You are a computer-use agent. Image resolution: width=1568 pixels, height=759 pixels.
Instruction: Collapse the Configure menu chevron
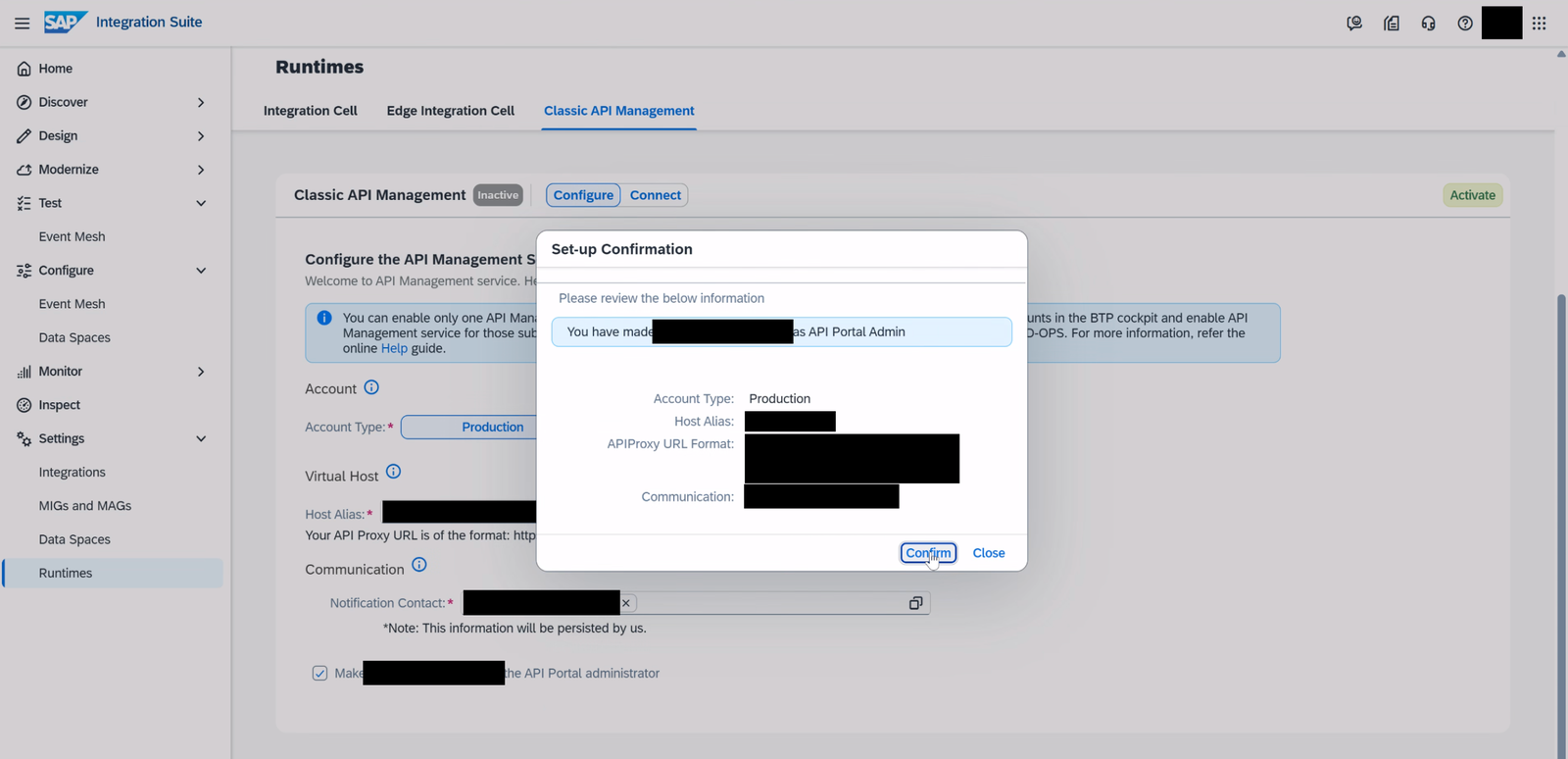[x=201, y=271]
